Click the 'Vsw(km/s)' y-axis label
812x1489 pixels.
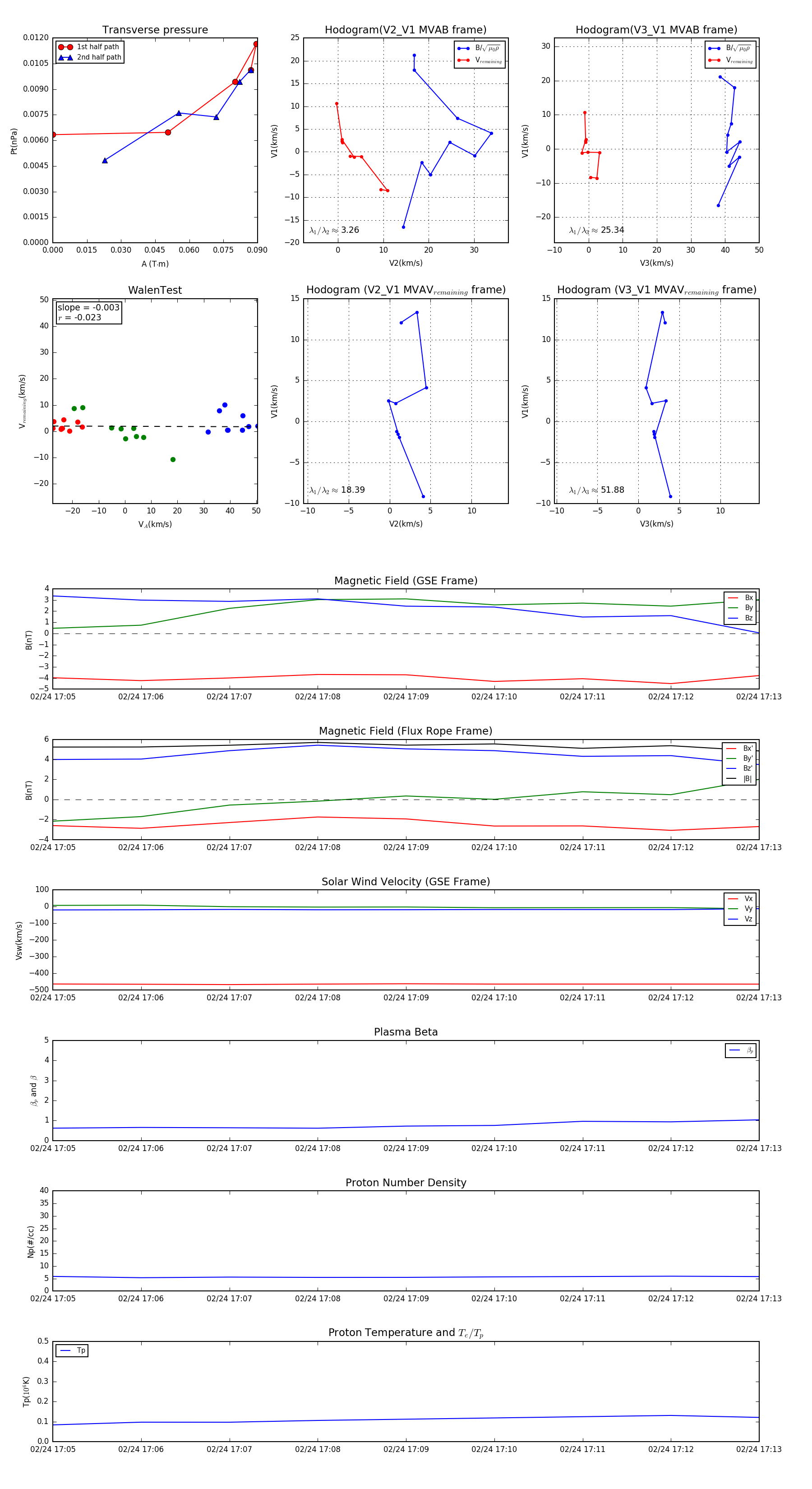[19, 940]
